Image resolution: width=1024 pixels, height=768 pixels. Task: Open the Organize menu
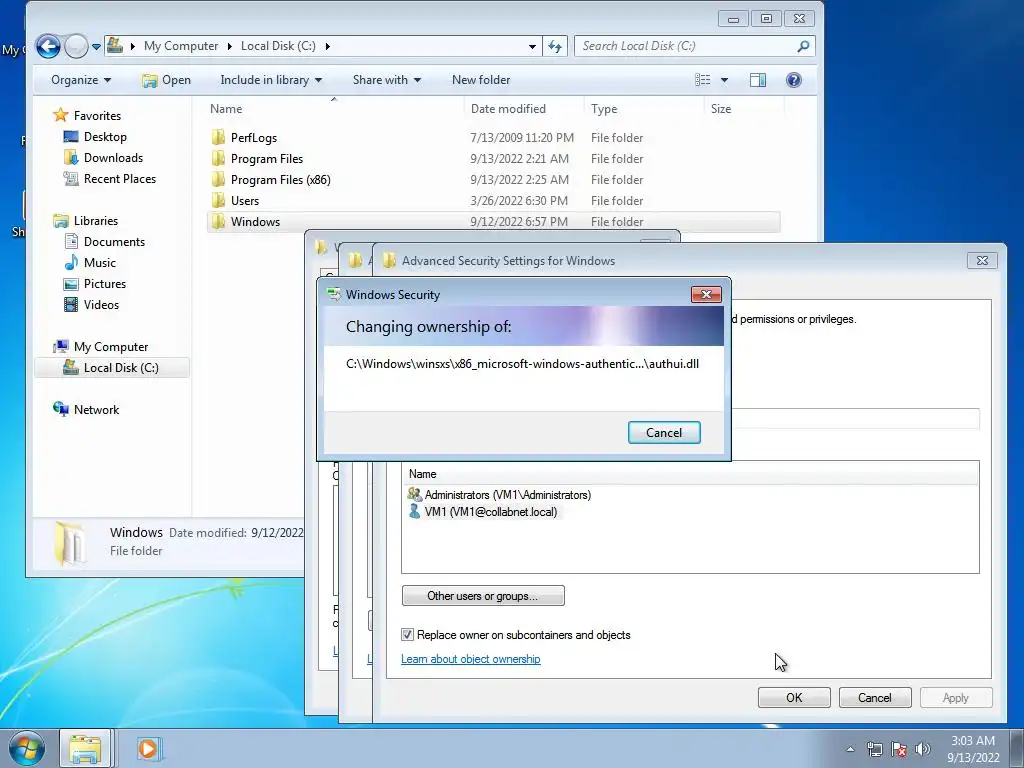point(81,80)
